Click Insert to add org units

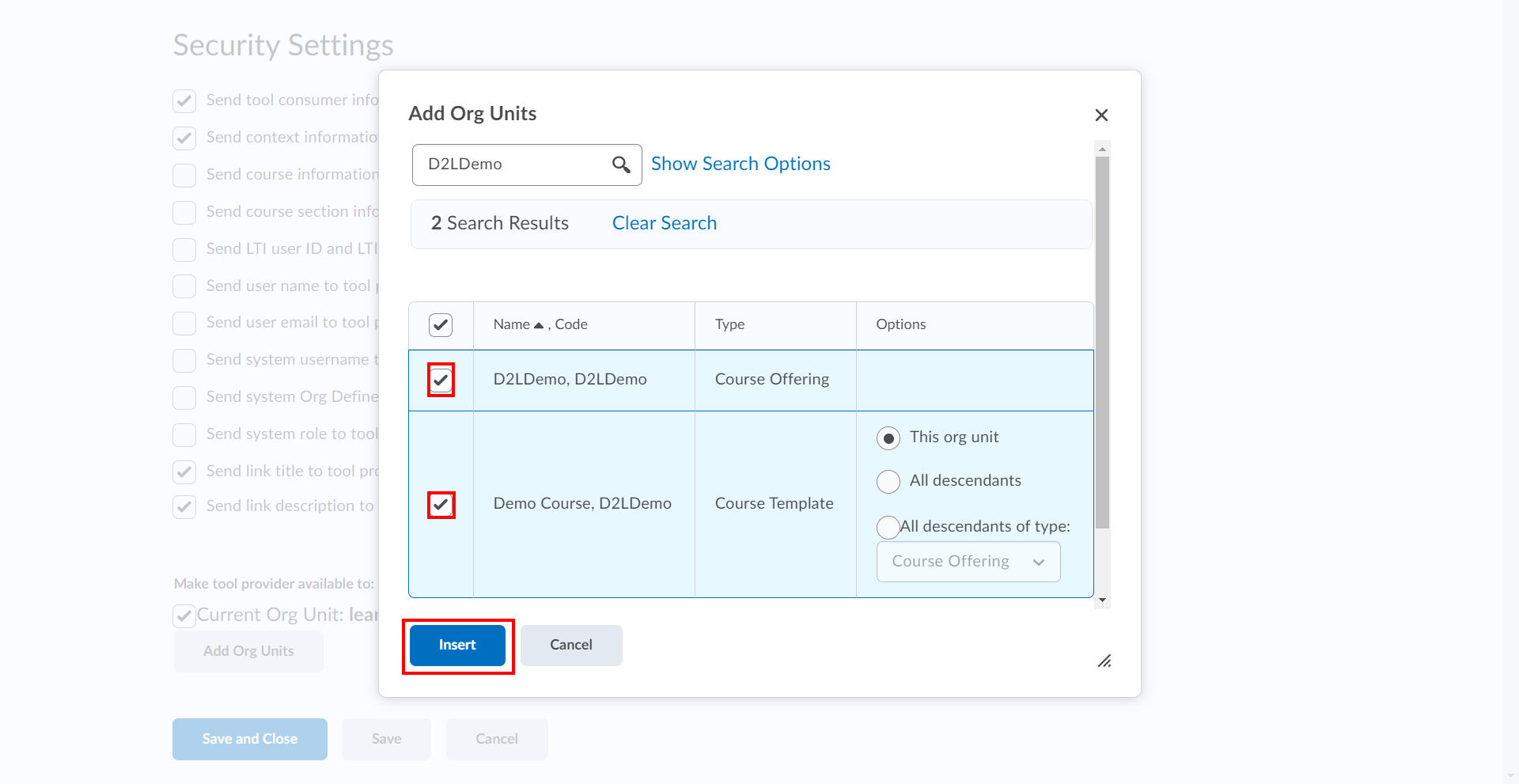457,646
